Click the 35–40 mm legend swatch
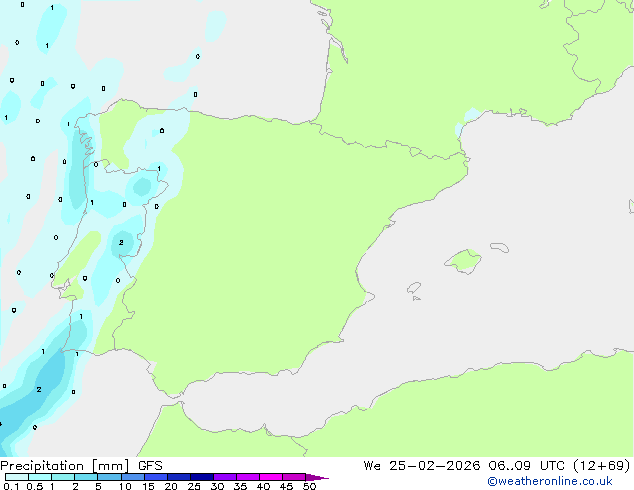The height and width of the screenshot is (490, 634). [247, 477]
